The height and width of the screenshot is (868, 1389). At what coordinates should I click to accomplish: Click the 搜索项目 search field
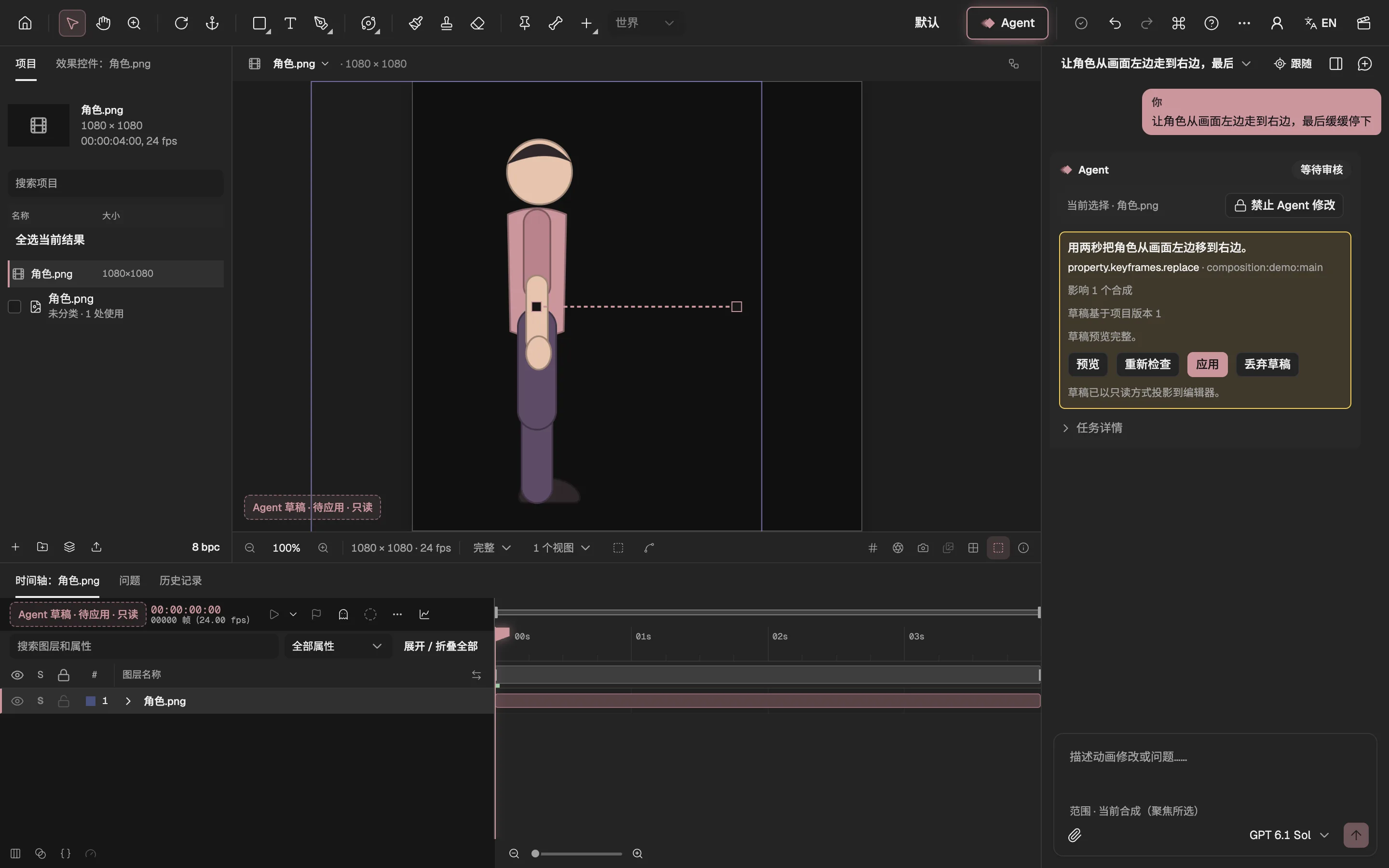(115, 183)
